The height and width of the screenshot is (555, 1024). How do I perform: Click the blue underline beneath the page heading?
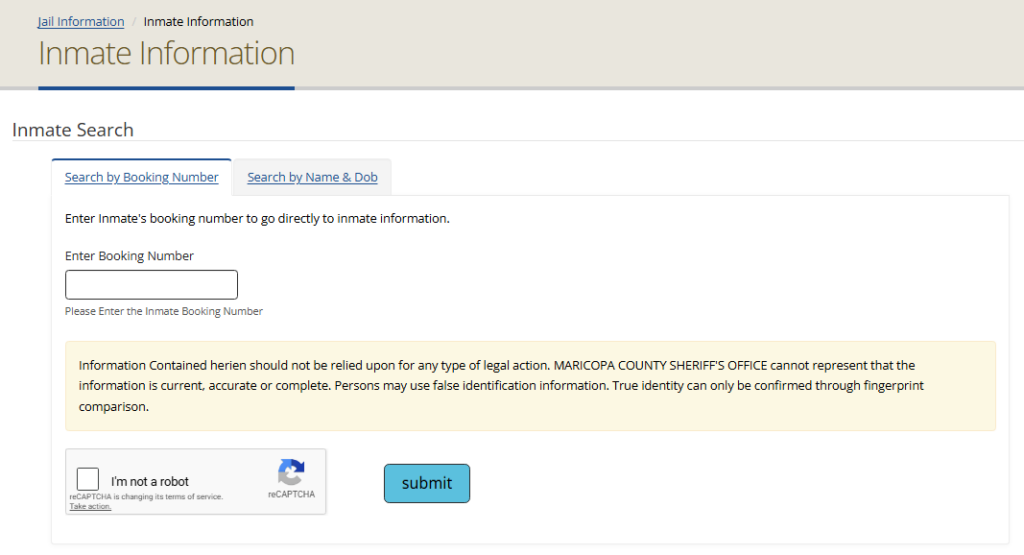click(166, 88)
